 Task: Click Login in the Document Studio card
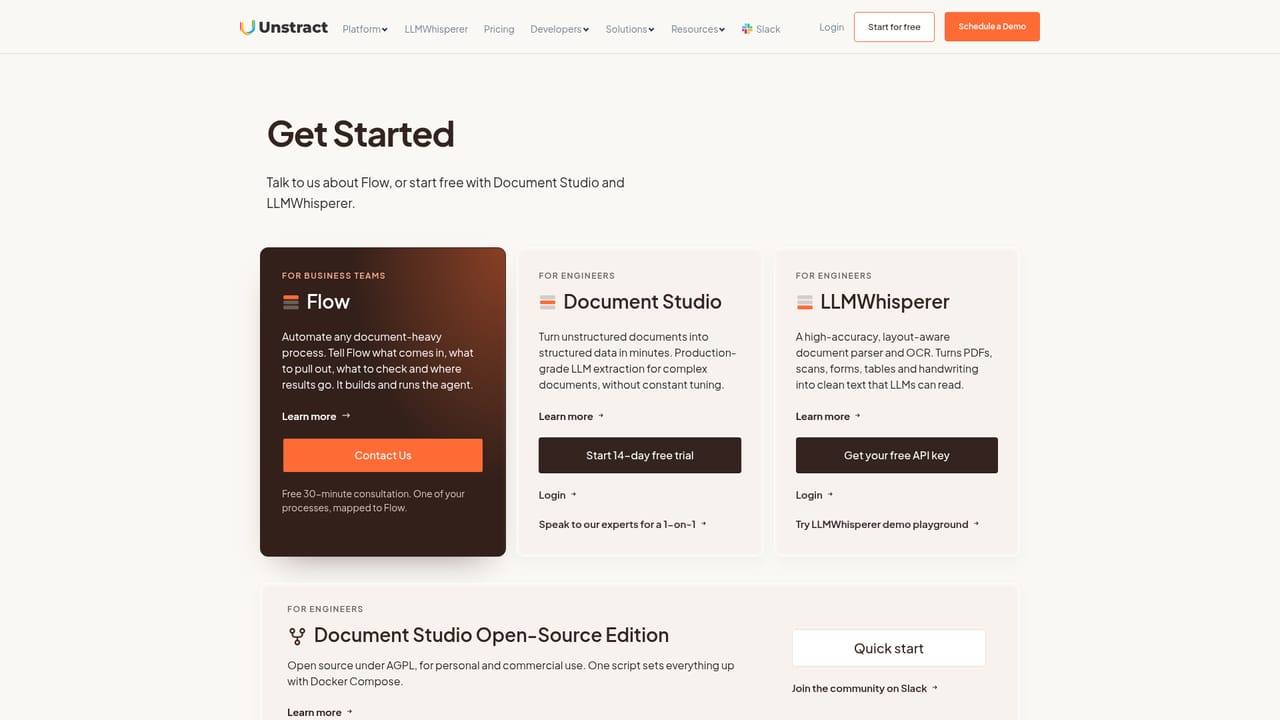tap(558, 495)
